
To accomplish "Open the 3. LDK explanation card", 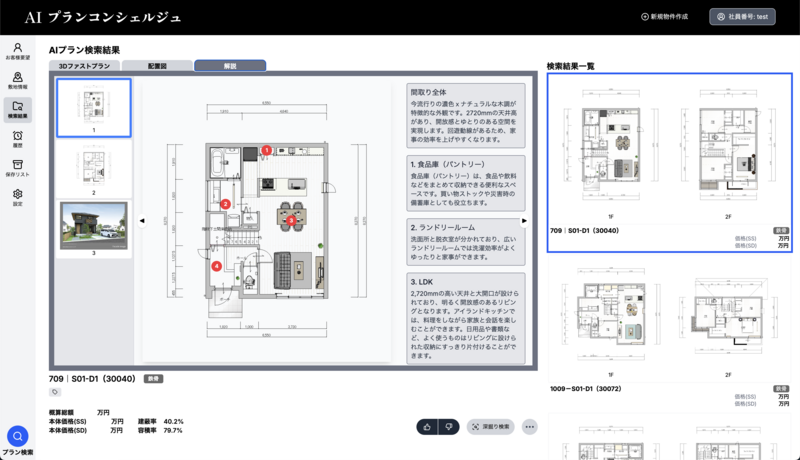I will [466, 318].
